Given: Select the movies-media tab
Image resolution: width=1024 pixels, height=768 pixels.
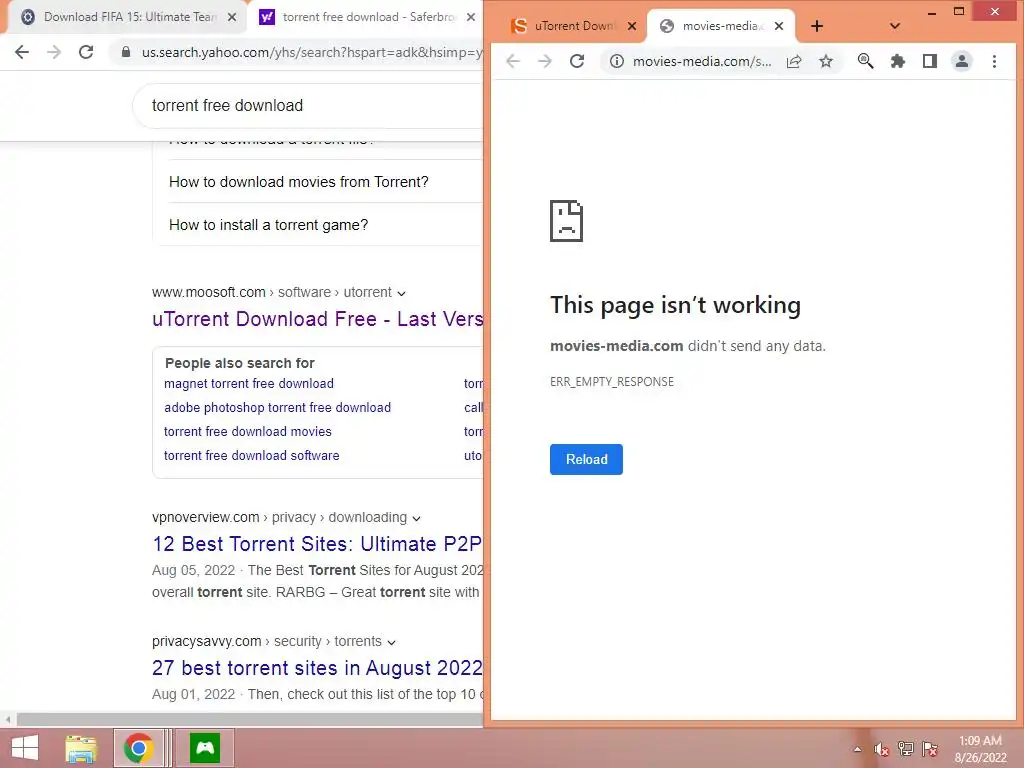Looking at the screenshot, I should (x=720, y=26).
